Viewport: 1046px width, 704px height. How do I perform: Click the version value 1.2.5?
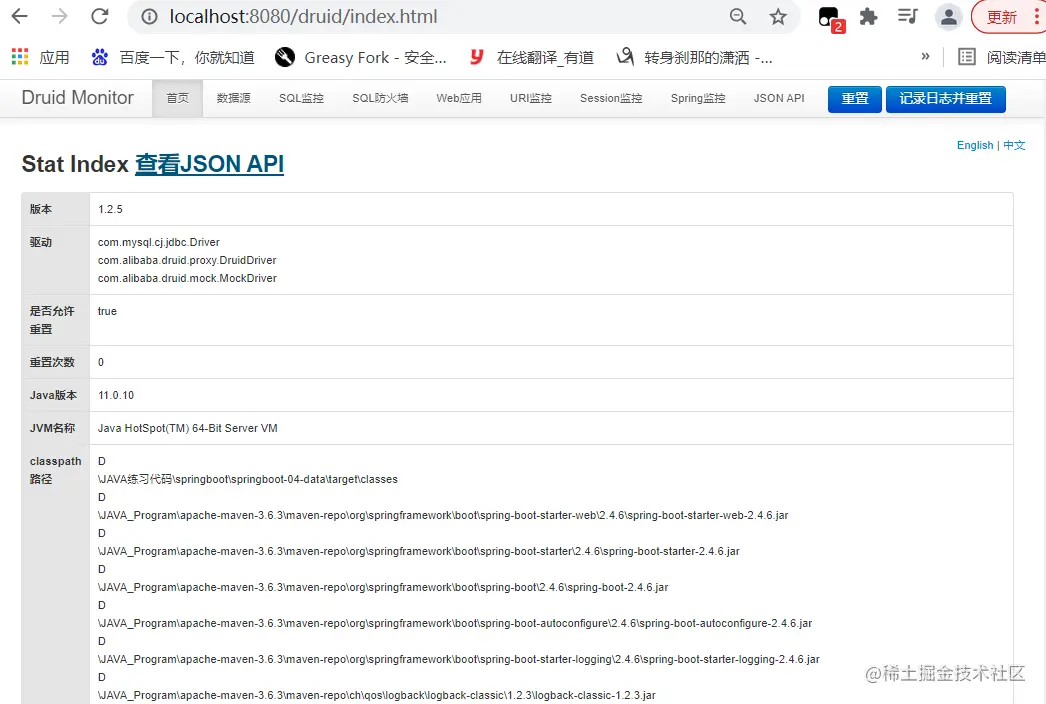(110, 209)
